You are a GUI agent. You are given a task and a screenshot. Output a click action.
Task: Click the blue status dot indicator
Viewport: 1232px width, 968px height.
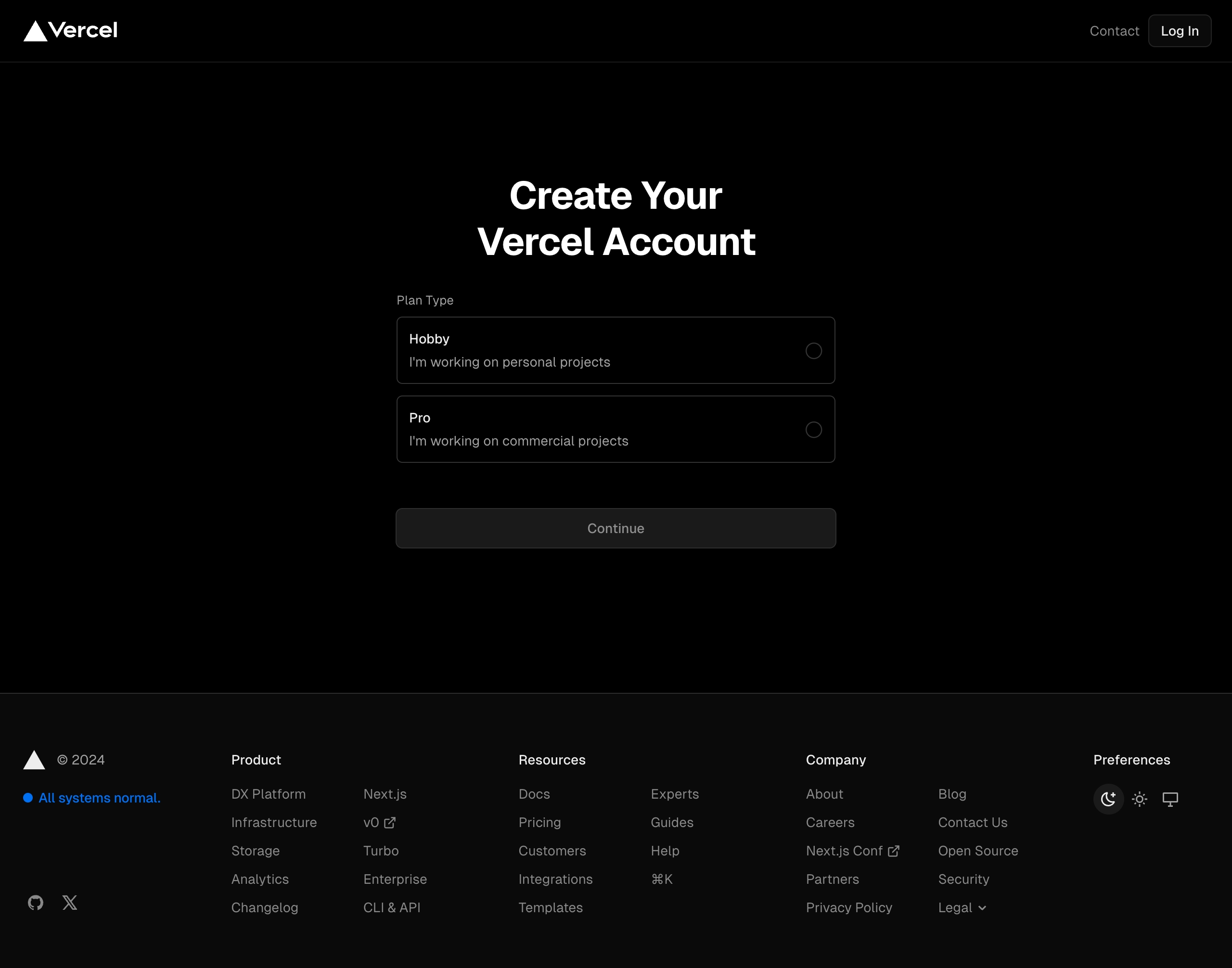pos(28,798)
